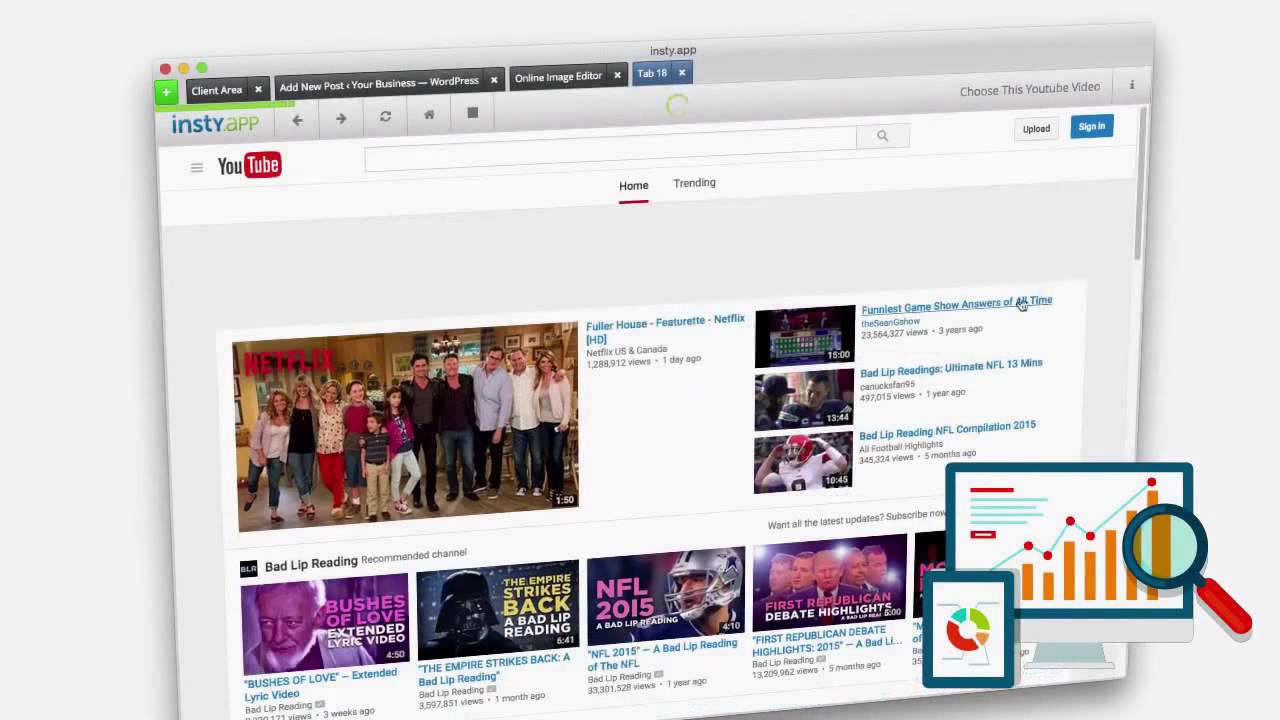This screenshot has height=720, width=1280.
Task: Open the Bad Lip Reading recommended channel heading
Action: pyautogui.click(x=311, y=565)
